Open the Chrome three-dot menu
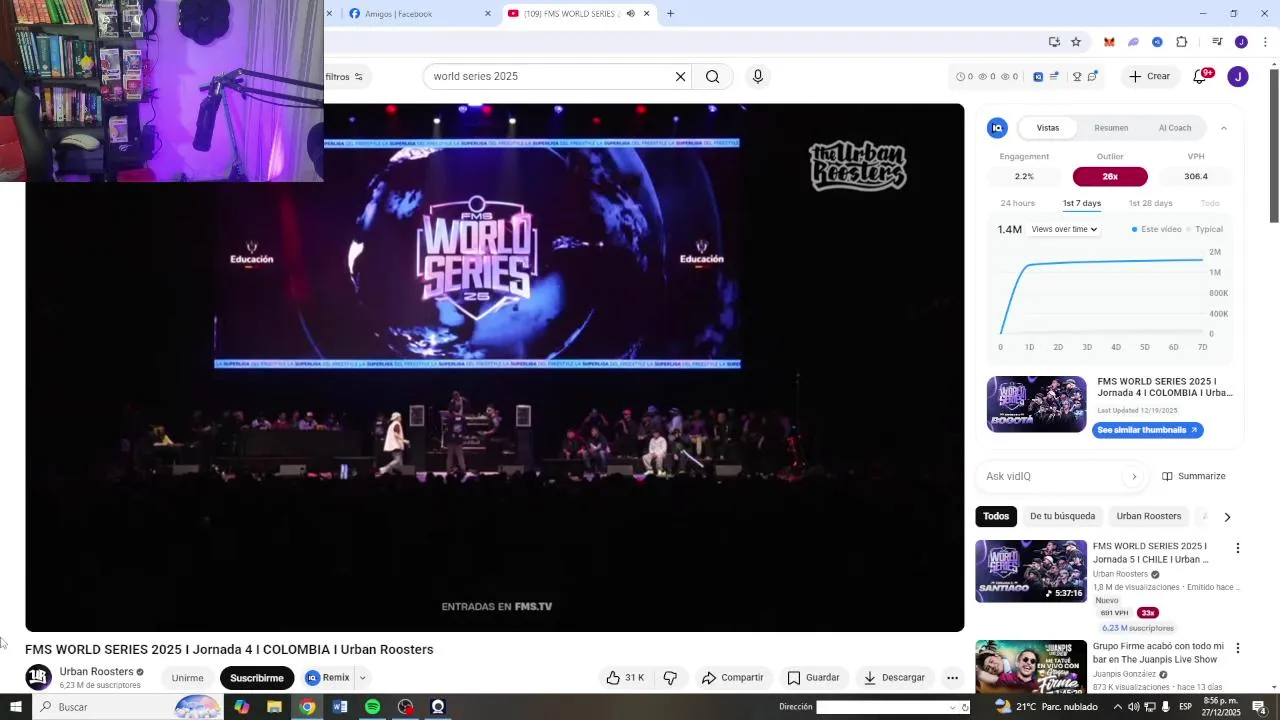The width and height of the screenshot is (1280, 720). (1265, 42)
